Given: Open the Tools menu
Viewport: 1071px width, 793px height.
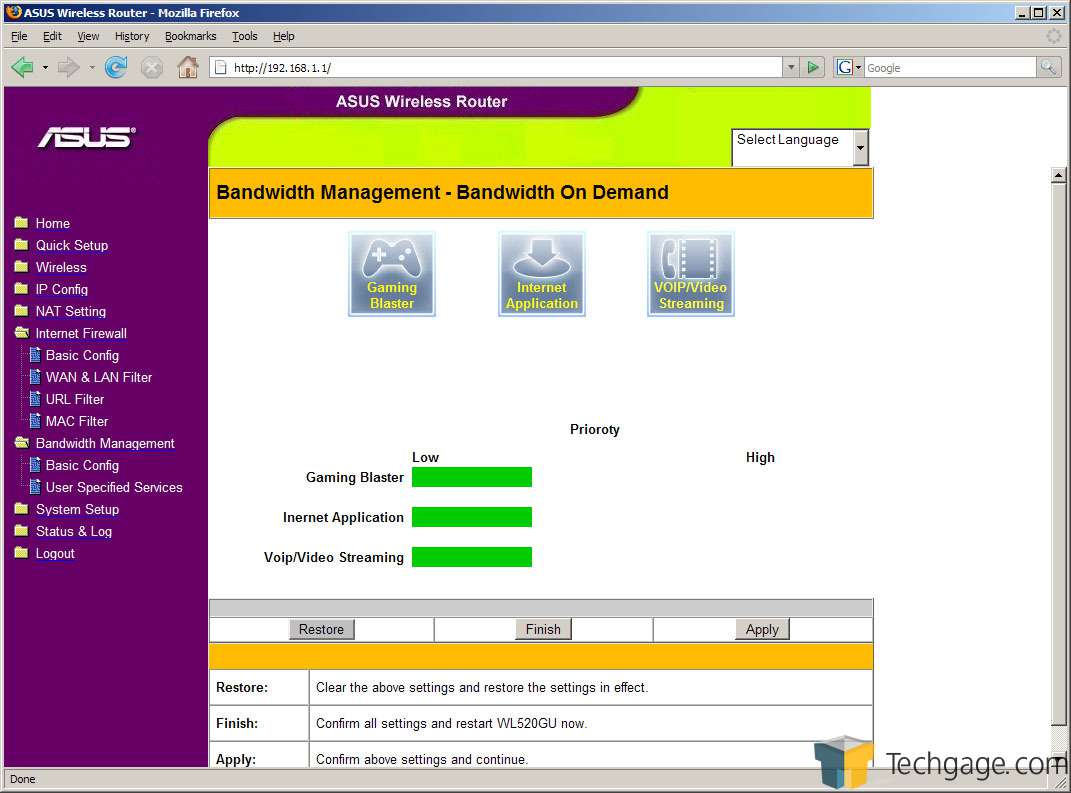Looking at the screenshot, I should pyautogui.click(x=245, y=36).
